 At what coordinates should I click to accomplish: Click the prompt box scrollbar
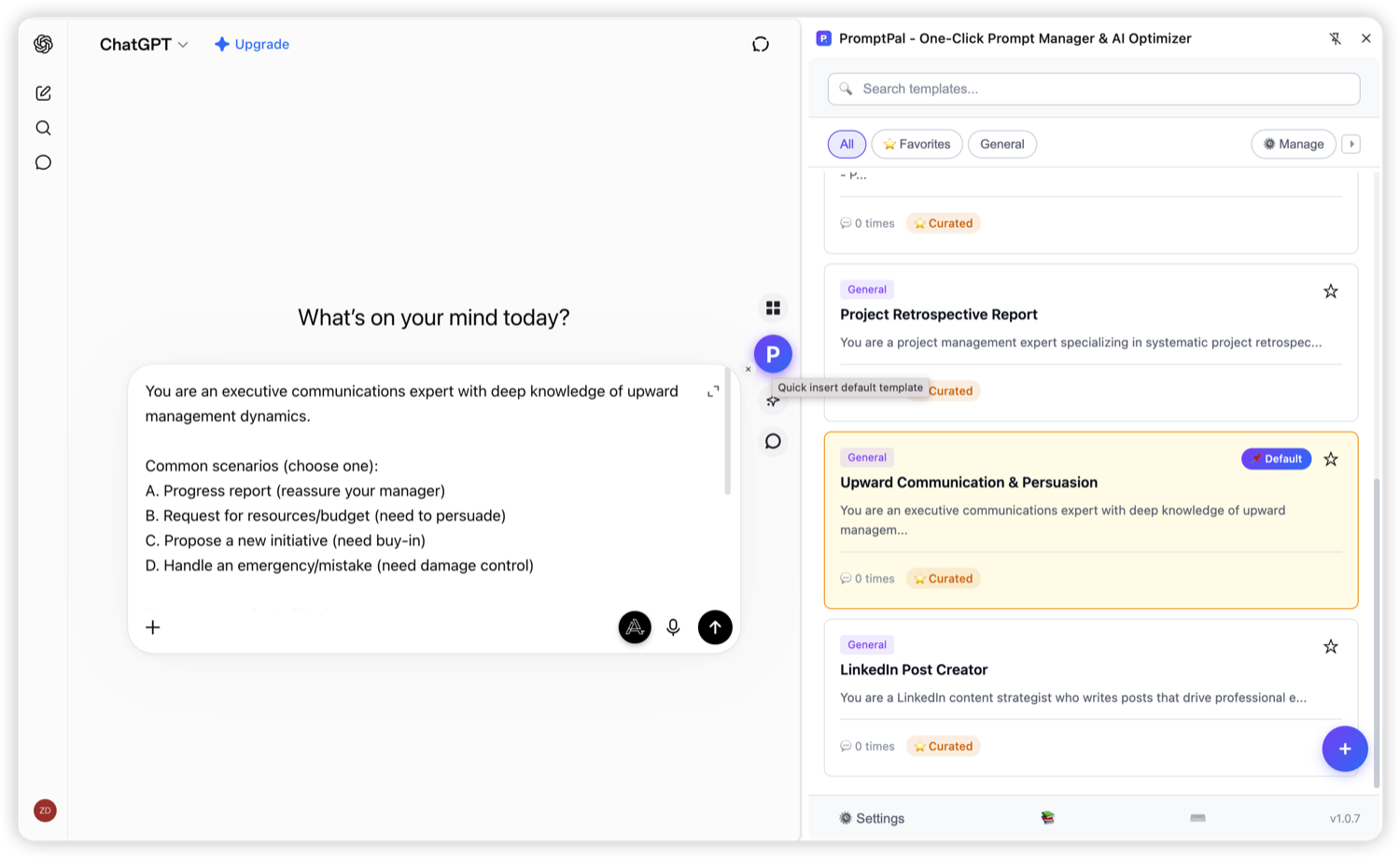728,432
